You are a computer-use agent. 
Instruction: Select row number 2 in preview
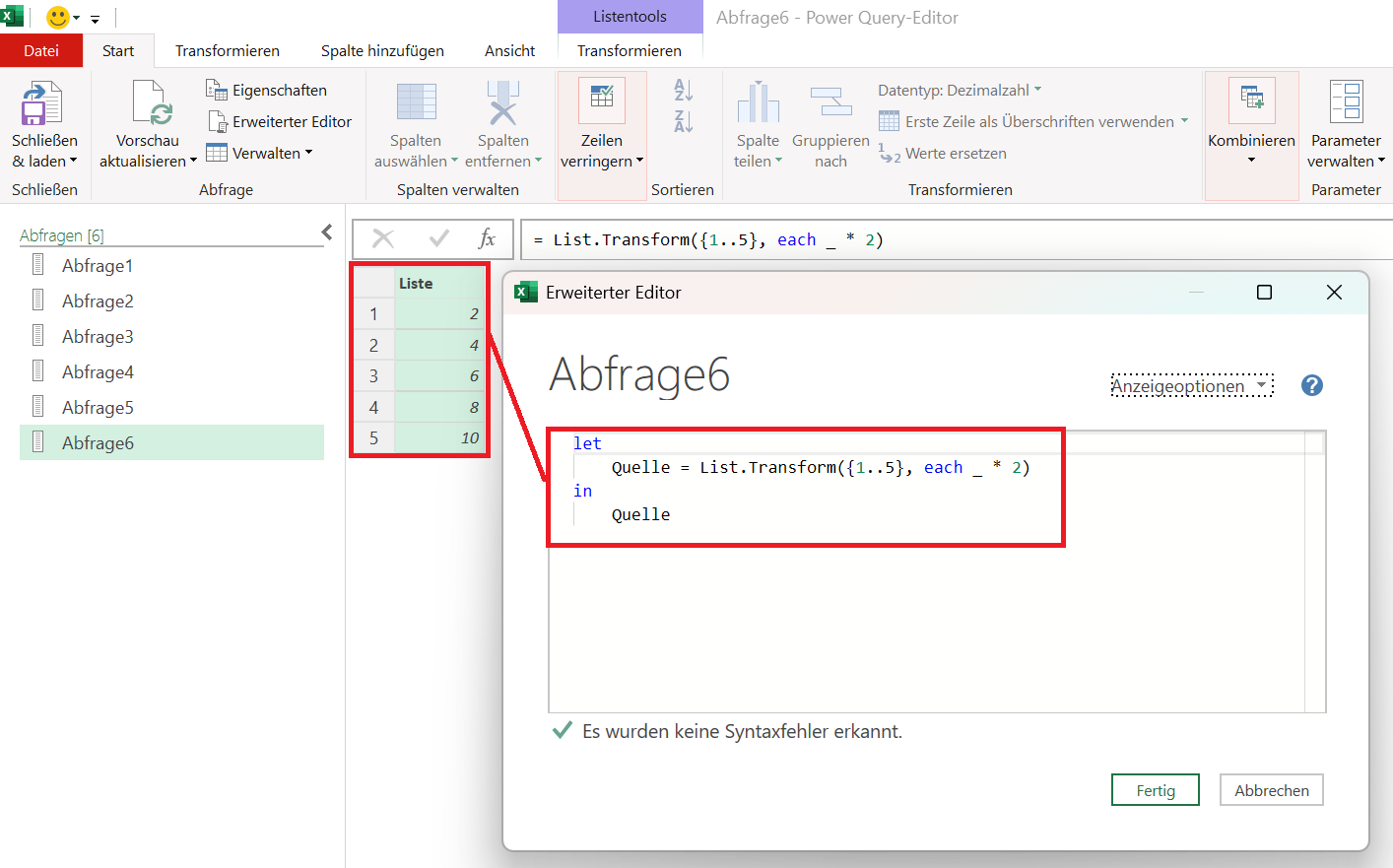374,345
